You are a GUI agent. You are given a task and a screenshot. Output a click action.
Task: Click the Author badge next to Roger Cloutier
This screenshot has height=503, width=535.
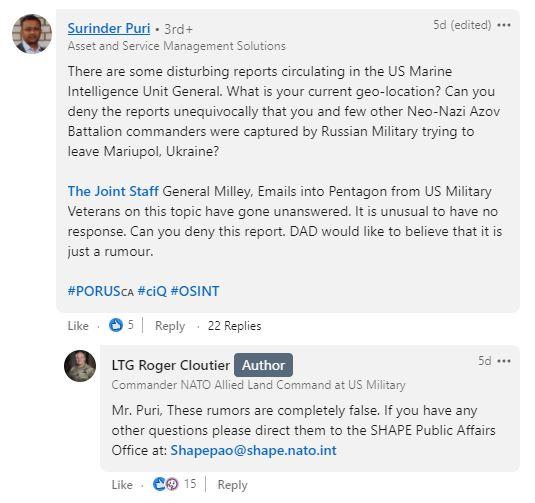[x=263, y=365]
